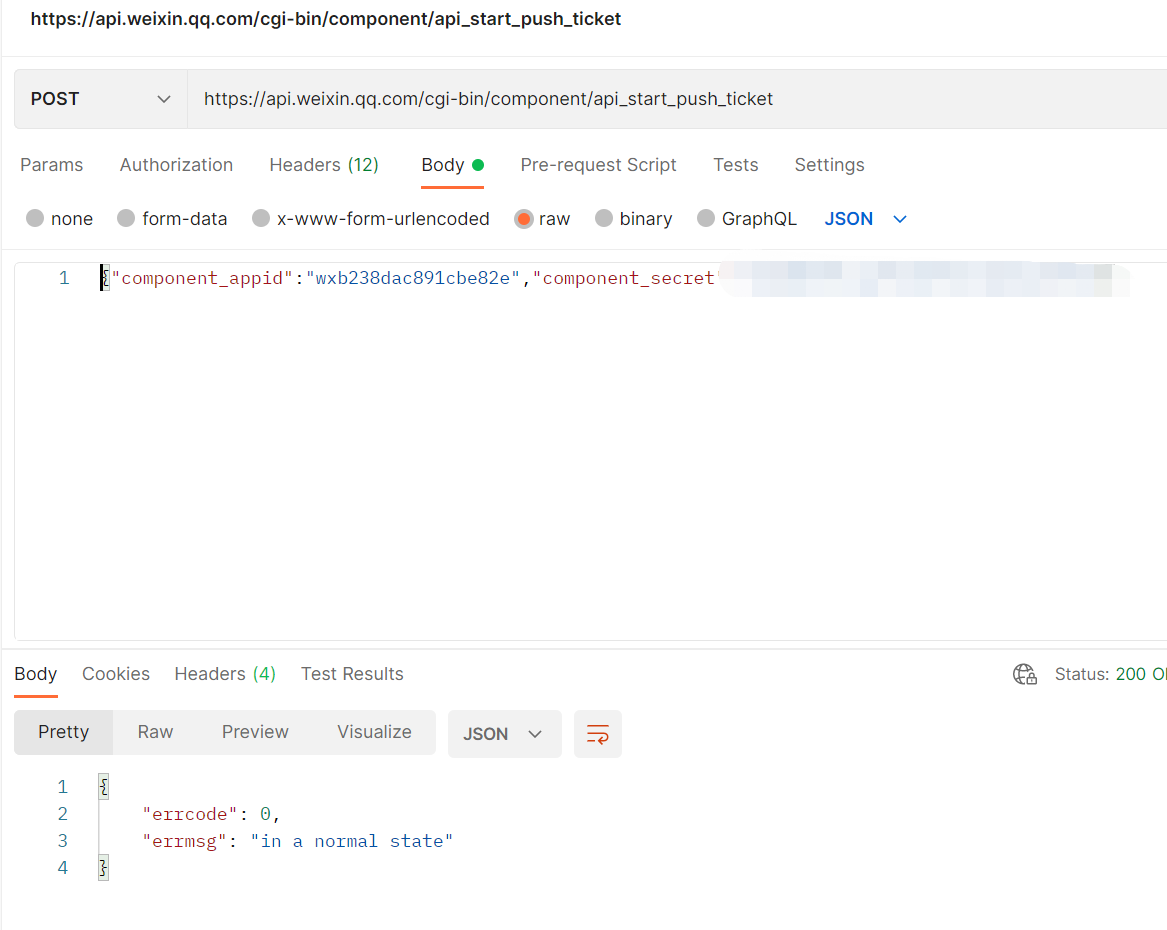Screen dimensions: 1167x930
Task: Select the raw body radio button
Action: [524, 219]
